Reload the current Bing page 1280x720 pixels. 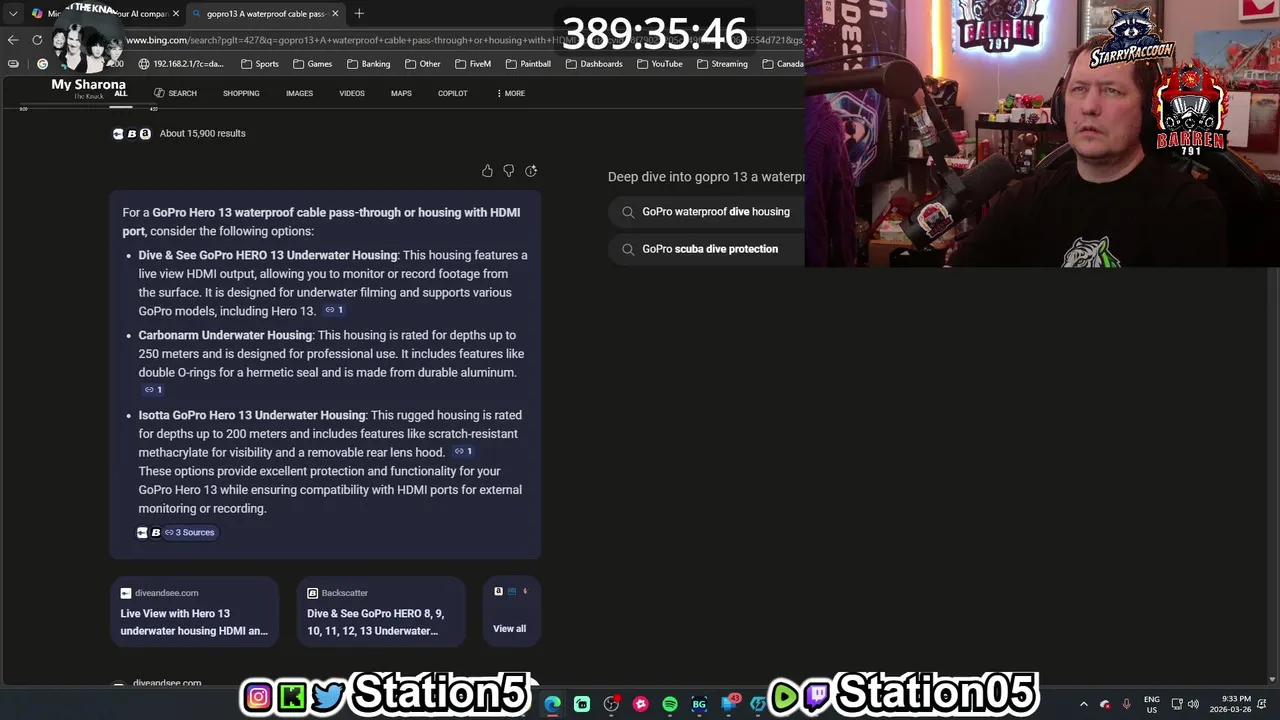[37, 40]
